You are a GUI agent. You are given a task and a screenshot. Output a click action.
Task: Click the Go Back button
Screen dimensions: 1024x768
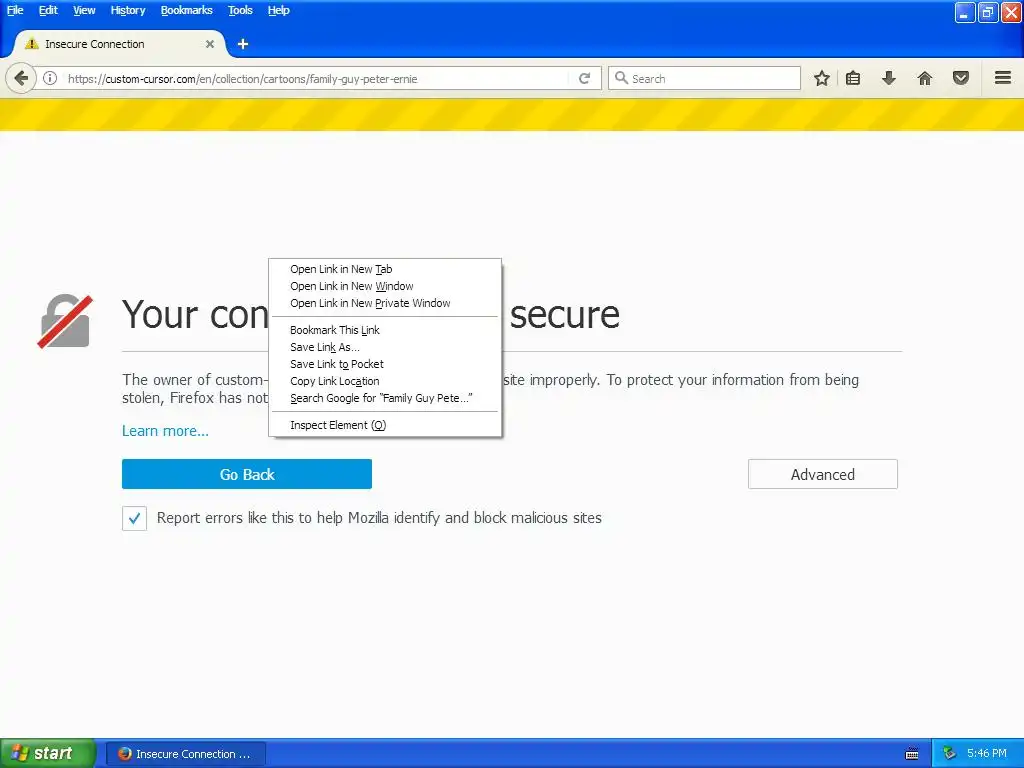(247, 474)
